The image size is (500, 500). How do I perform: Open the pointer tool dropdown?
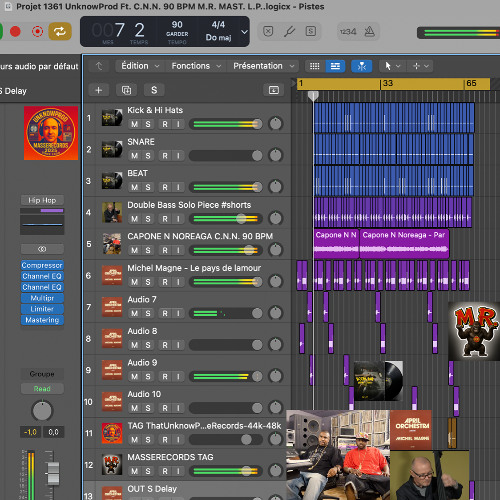[x=392, y=66]
